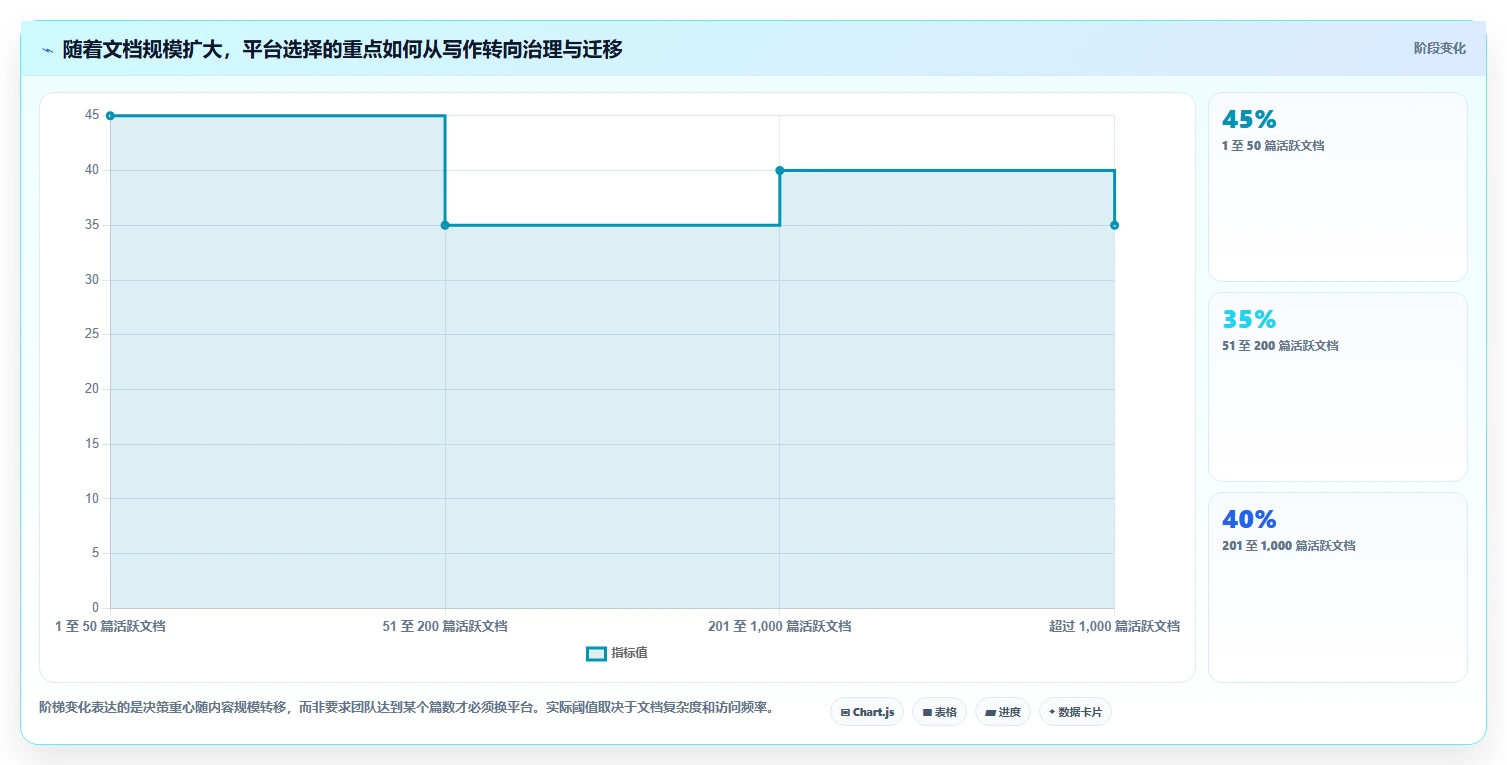Screen dimensions: 1507x765
Task: Click the 51 至 200 篇活跃文档 card caption
Action: (1280, 345)
